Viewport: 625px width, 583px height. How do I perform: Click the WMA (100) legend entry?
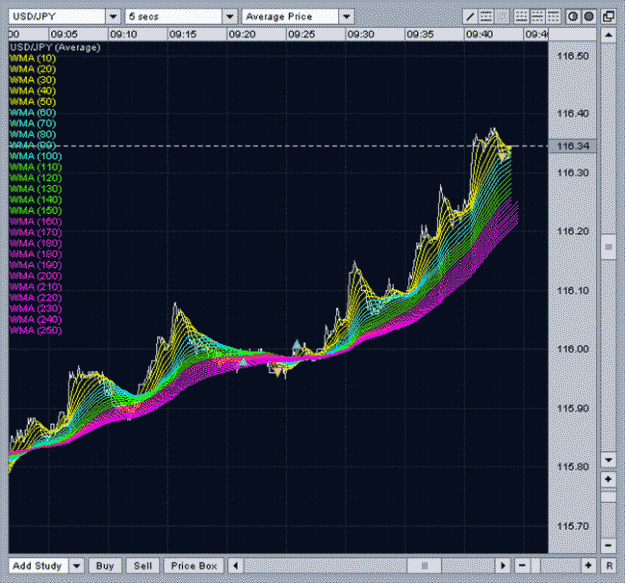[x=36, y=156]
